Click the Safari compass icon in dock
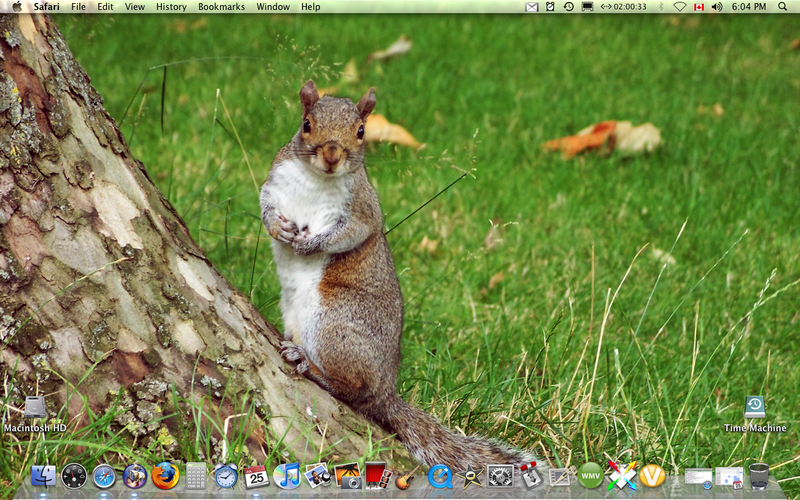The image size is (800, 500). [x=105, y=477]
